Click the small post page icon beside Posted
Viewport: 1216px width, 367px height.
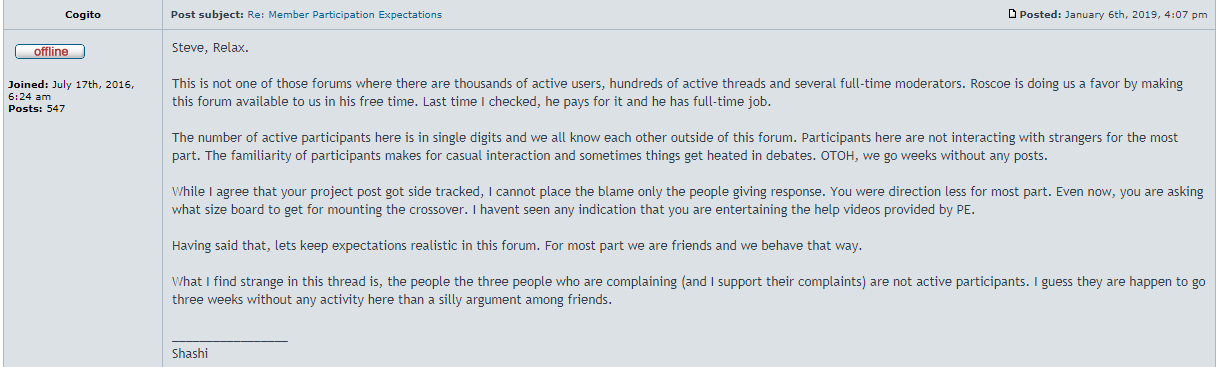tap(1013, 14)
